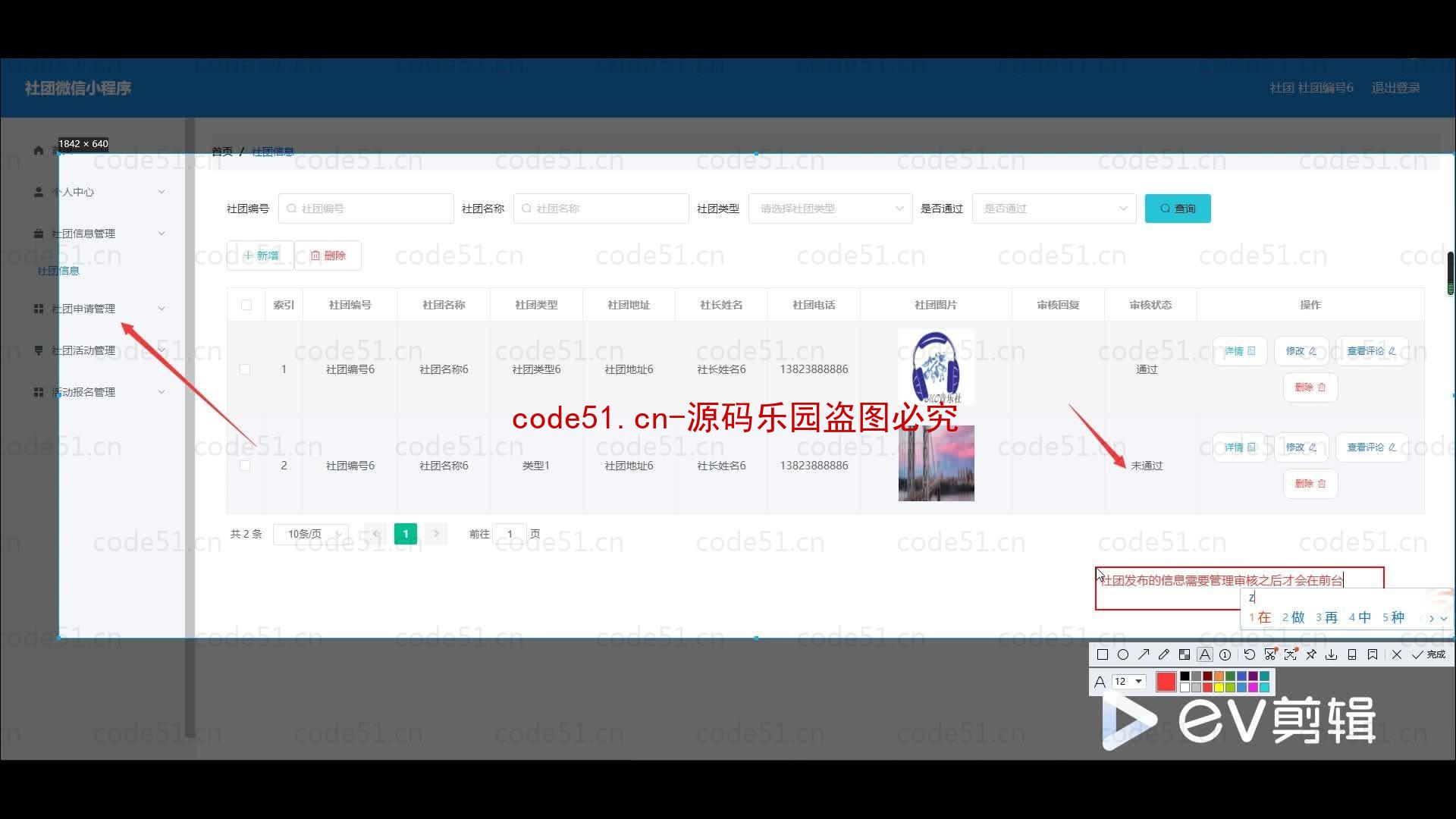Expand 个人中心 chevron
The width and height of the screenshot is (1456, 819).
[x=162, y=192]
